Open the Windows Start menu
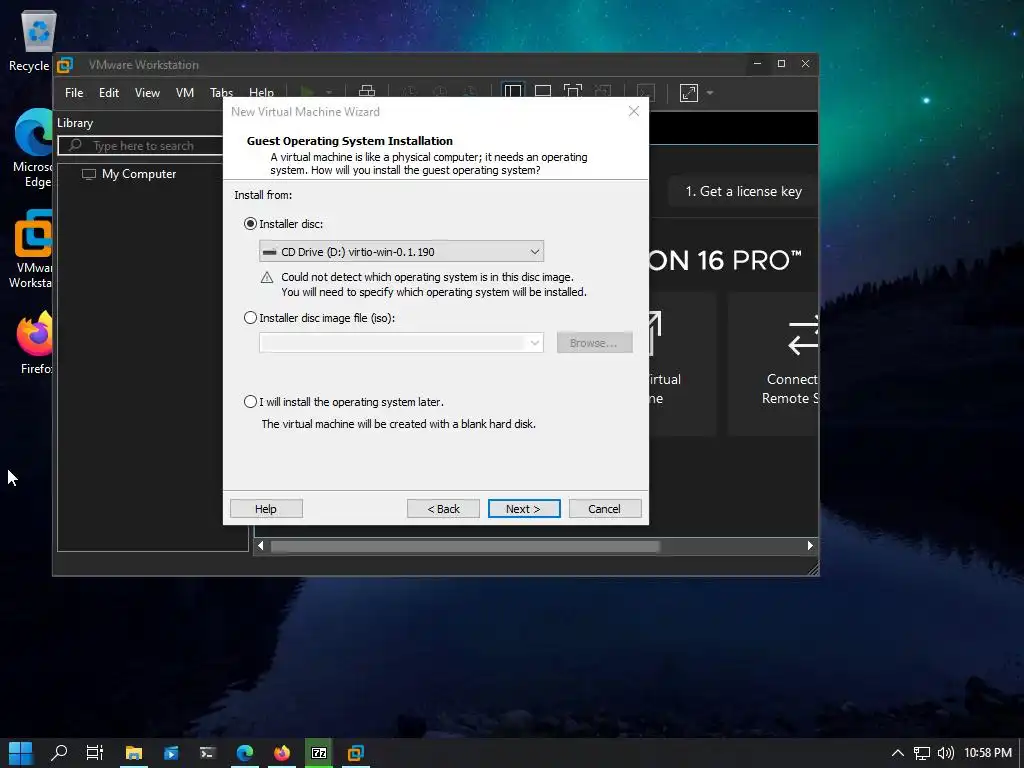Viewport: 1024px width, 768px height. [21, 753]
